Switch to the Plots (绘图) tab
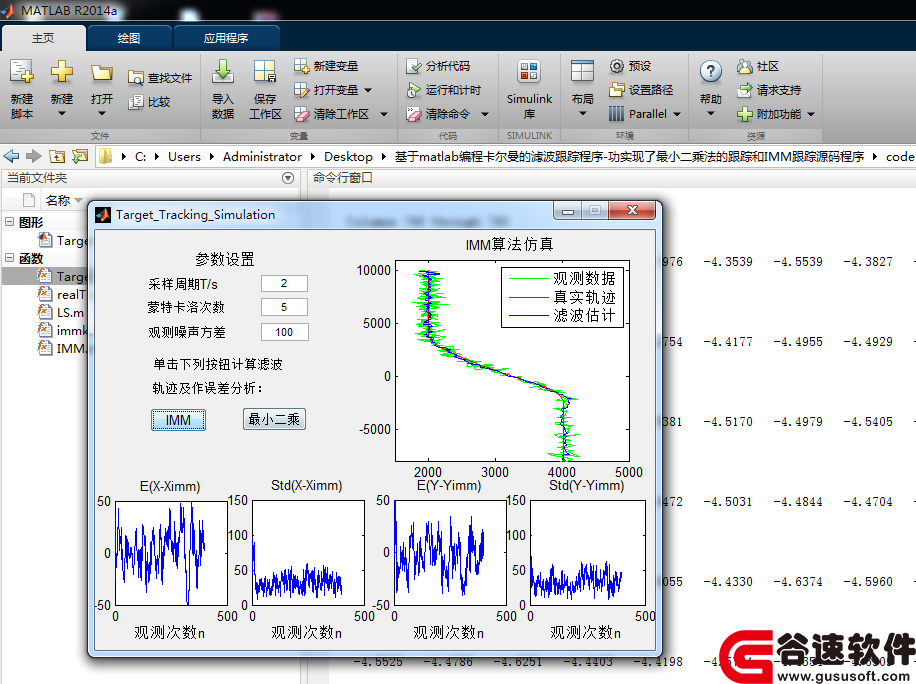916x684 pixels. tap(129, 38)
